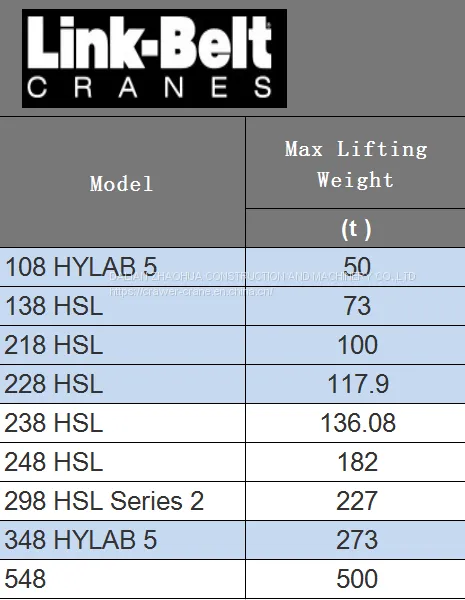
Task: Select the 548 model cell
Action: (122, 579)
